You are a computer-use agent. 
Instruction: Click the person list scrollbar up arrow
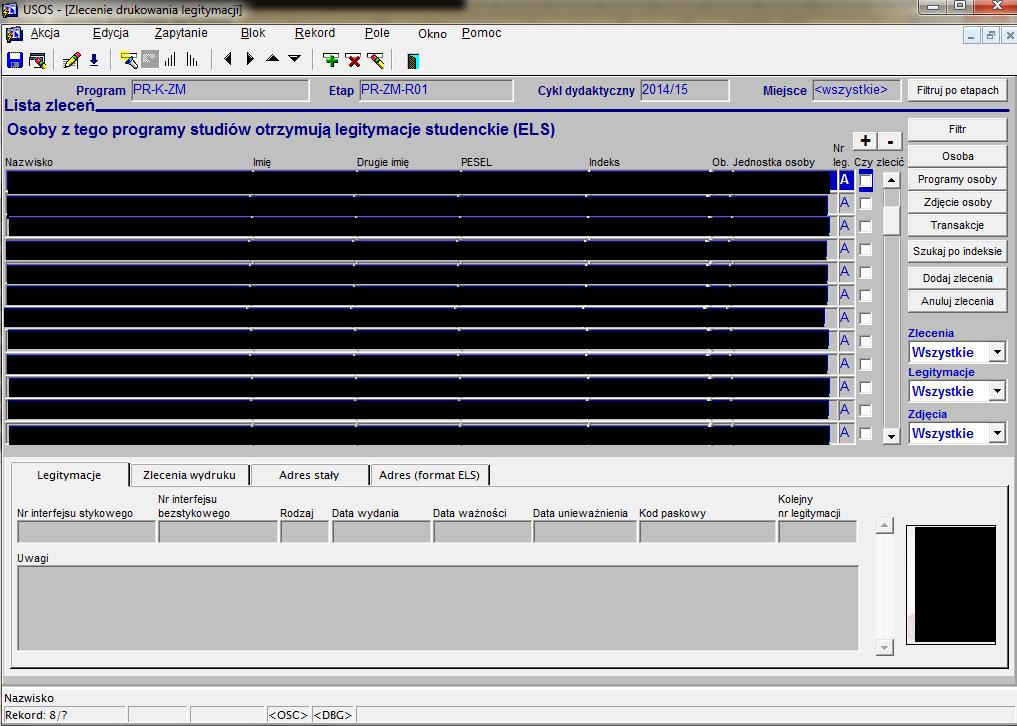pos(891,180)
